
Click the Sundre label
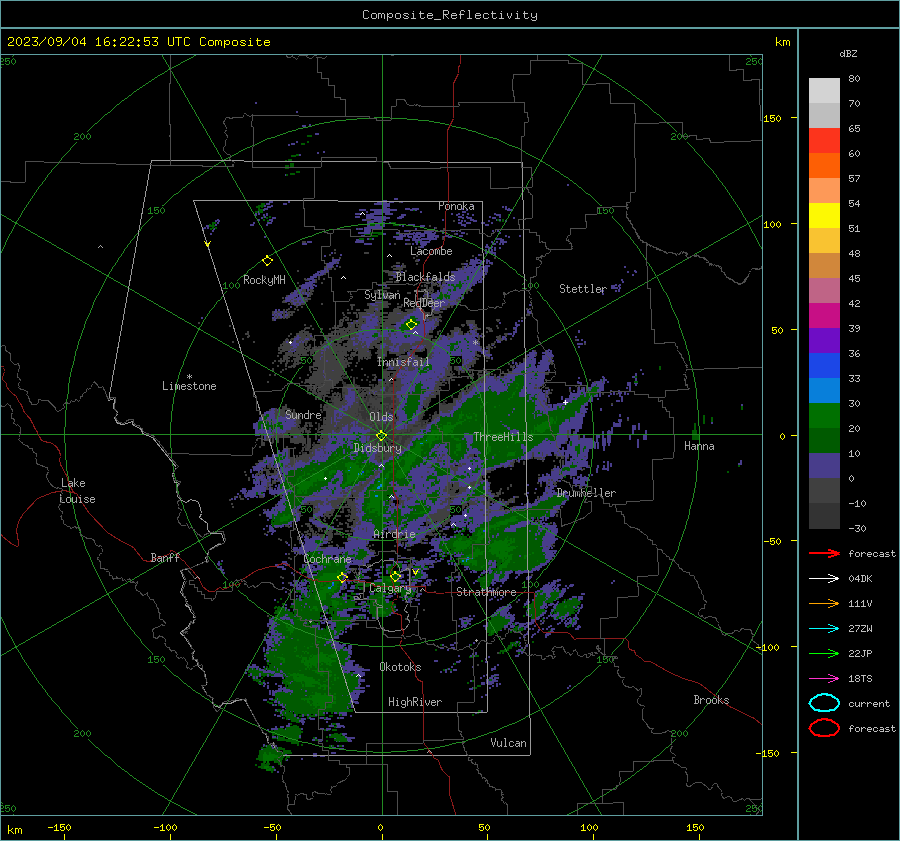(303, 414)
